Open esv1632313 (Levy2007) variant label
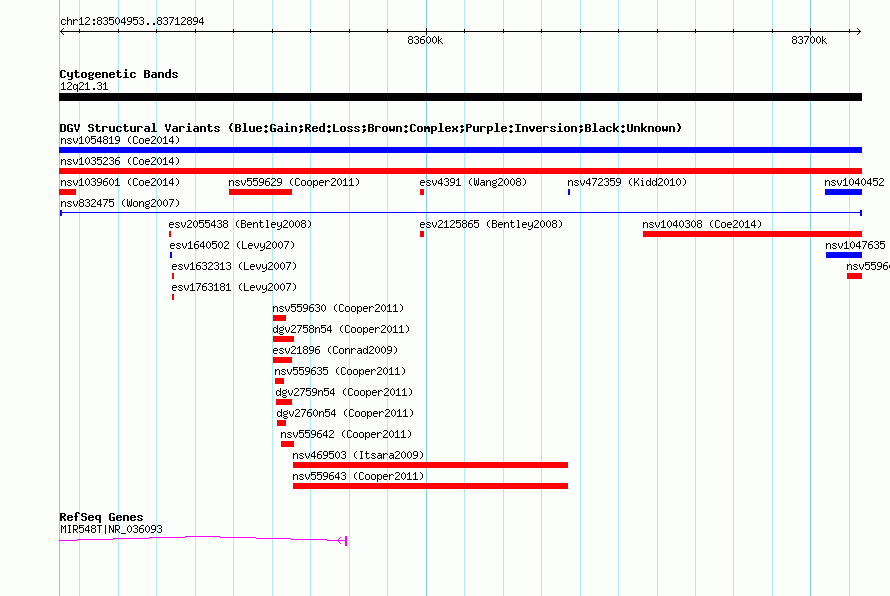 (x=234, y=266)
